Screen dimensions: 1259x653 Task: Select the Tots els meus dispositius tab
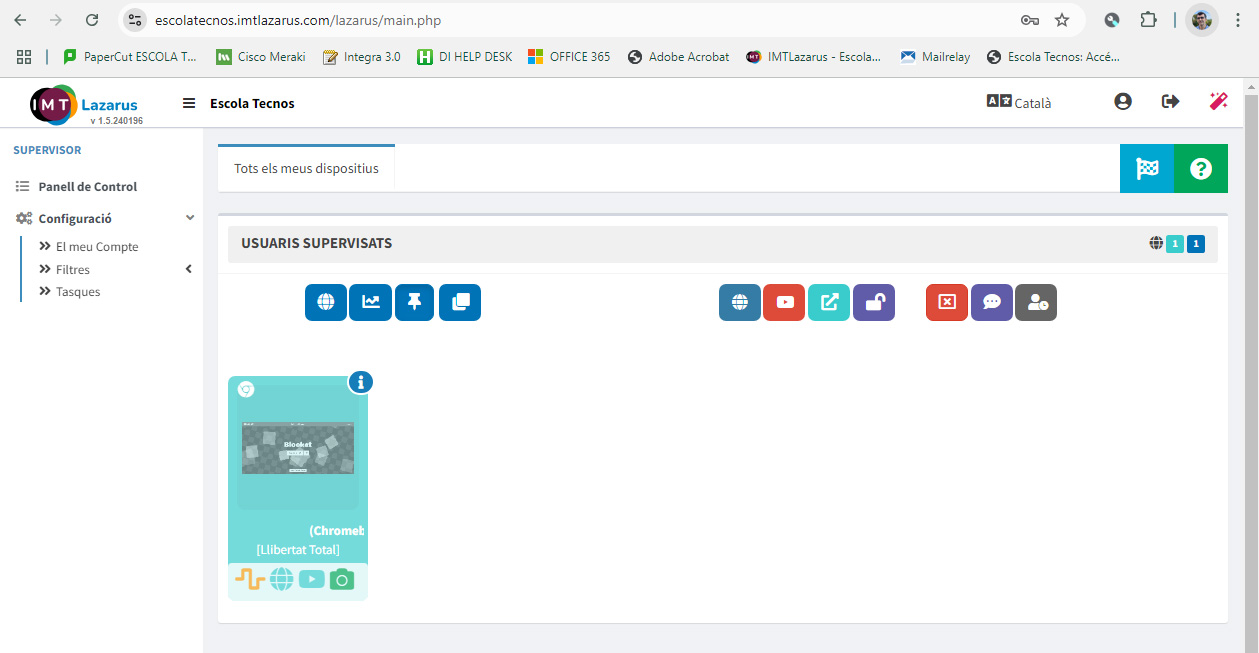306,169
